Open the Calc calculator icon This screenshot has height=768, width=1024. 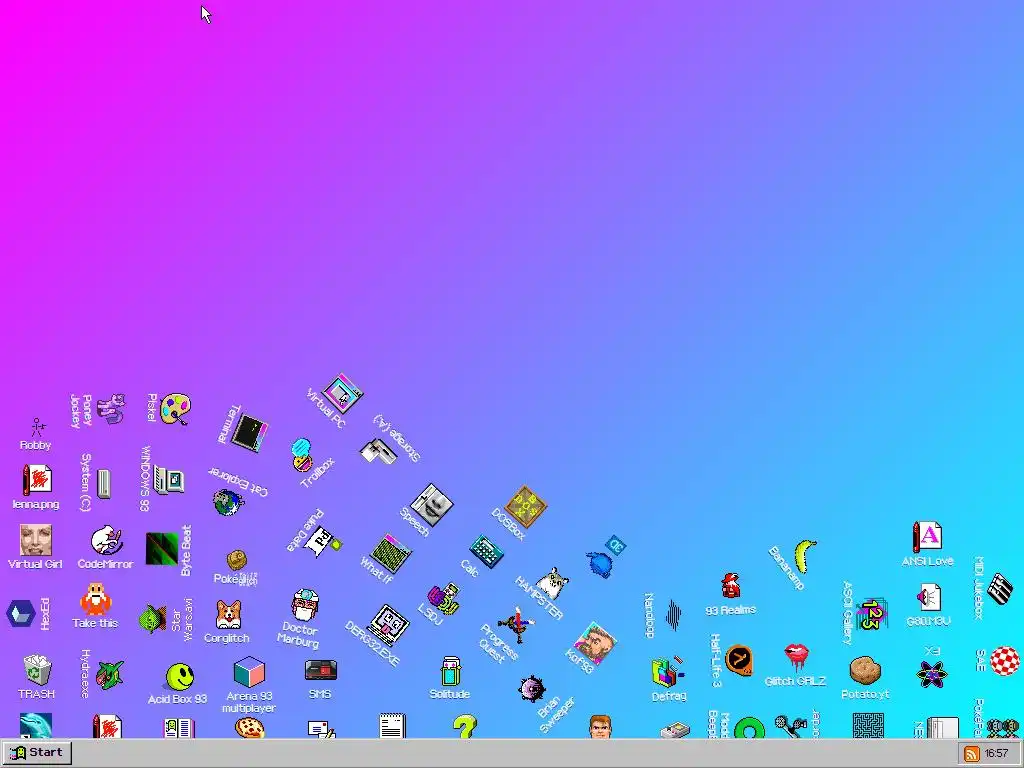[487, 551]
